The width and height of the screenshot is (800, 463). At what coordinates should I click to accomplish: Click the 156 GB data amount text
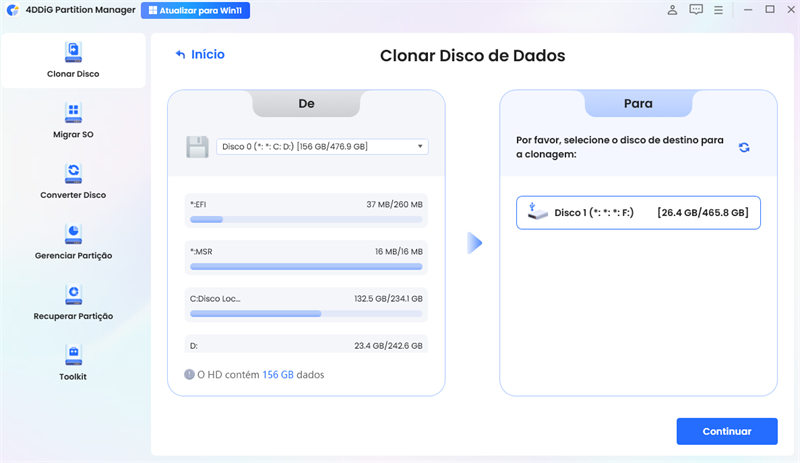point(278,374)
